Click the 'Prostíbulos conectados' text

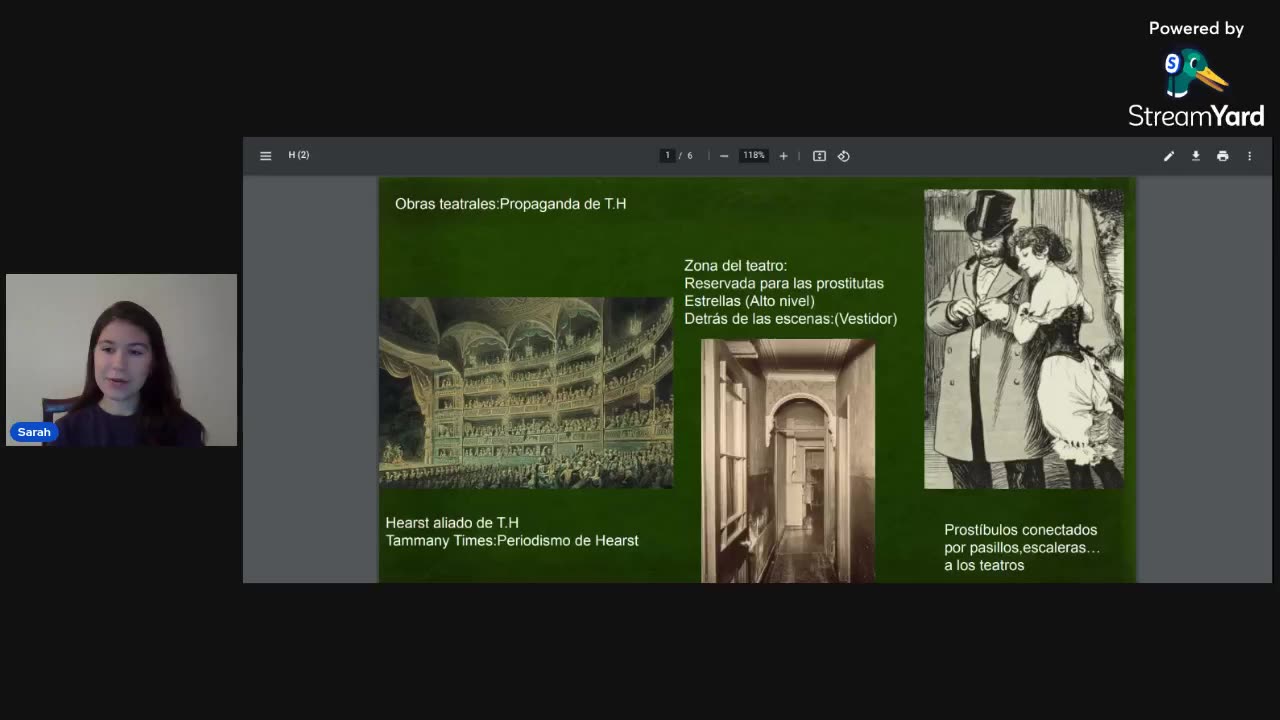(1020, 530)
